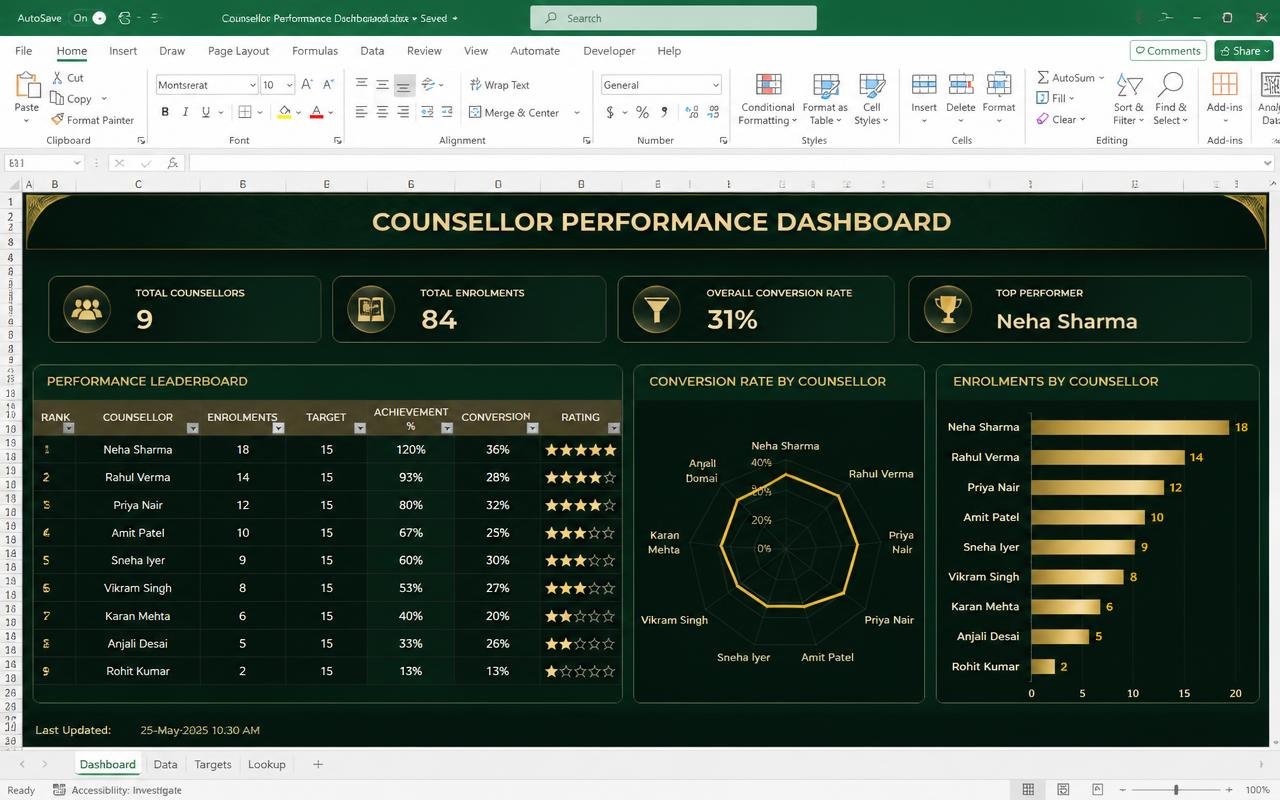Decrease font size with smaller A

pos(329,85)
